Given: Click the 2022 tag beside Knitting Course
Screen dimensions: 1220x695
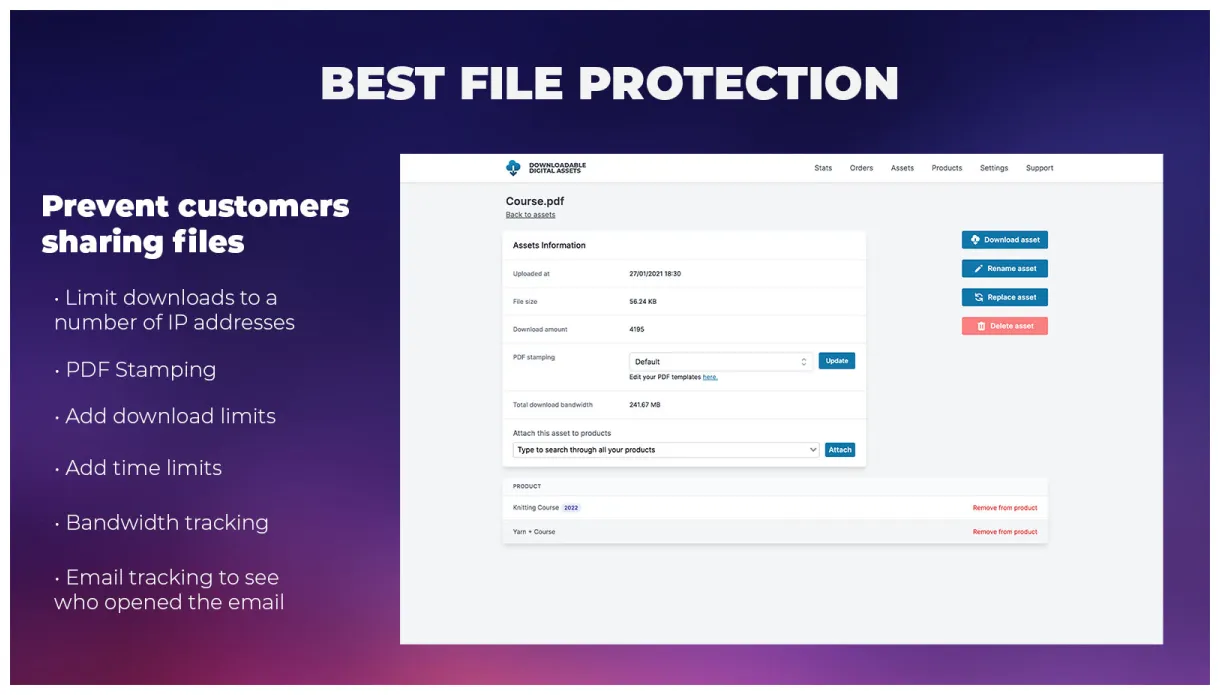Looking at the screenshot, I should (571, 508).
